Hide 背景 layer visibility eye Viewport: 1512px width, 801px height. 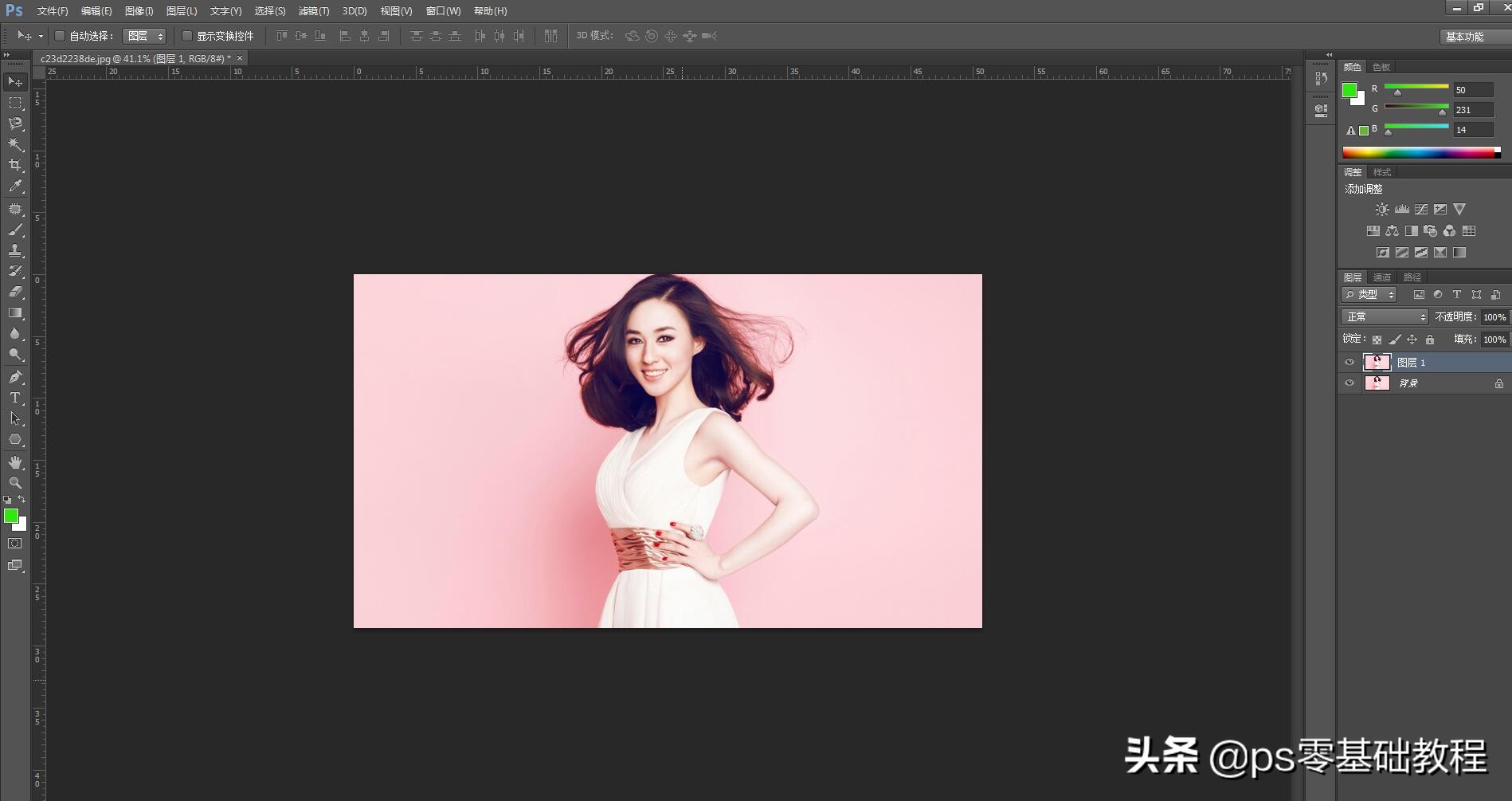[1349, 383]
